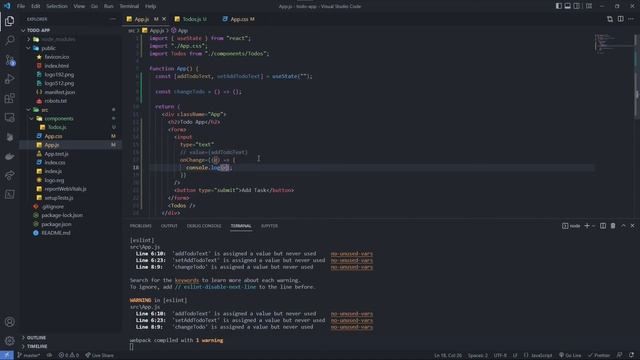
Task: Open the File menu
Action: (x=21, y=6)
